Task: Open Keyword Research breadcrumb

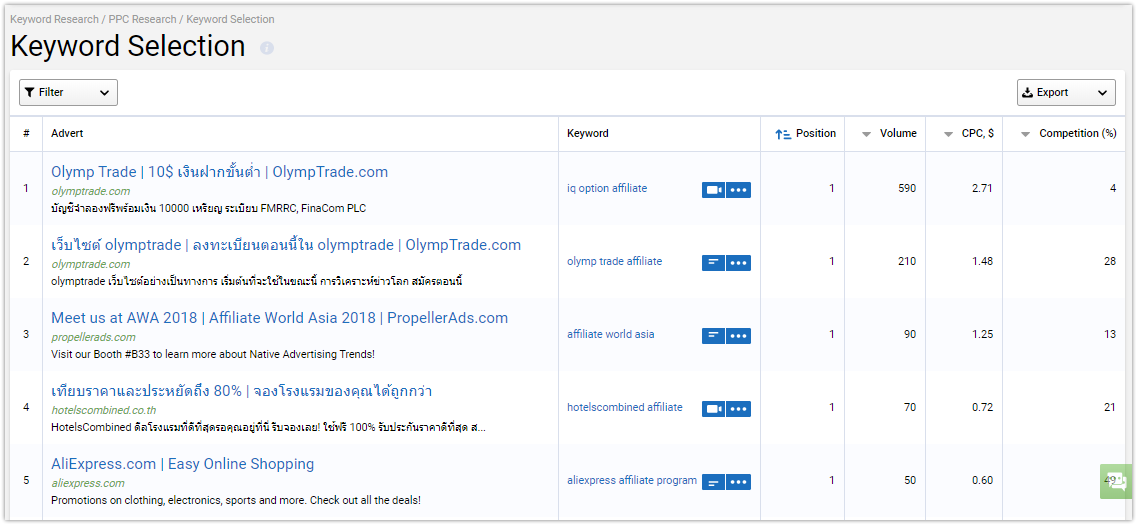Action: tap(54, 20)
